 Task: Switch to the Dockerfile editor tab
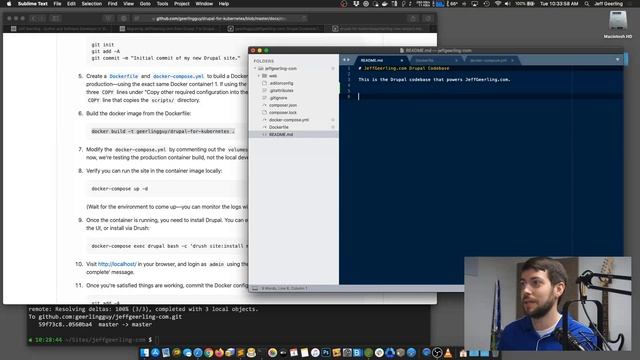(x=435, y=60)
